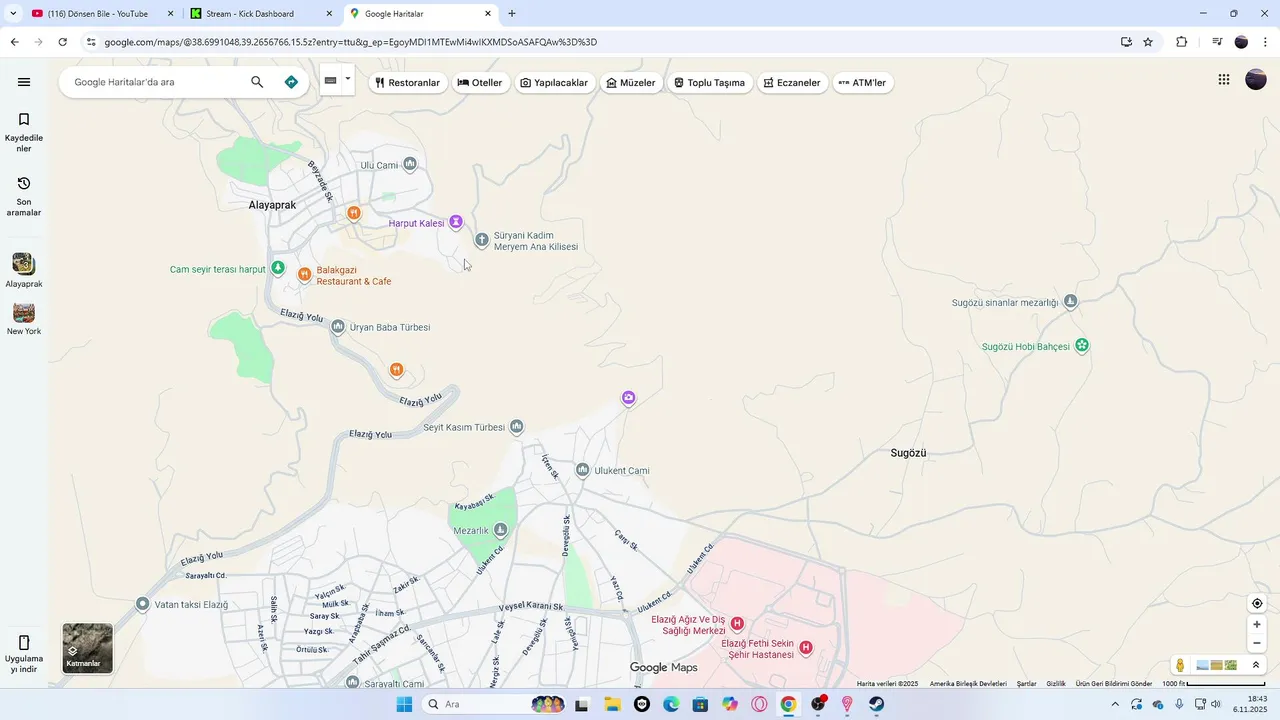Click Vatan taksi Elazığ marker
Screen dimensions: 1280x720
click(143, 604)
